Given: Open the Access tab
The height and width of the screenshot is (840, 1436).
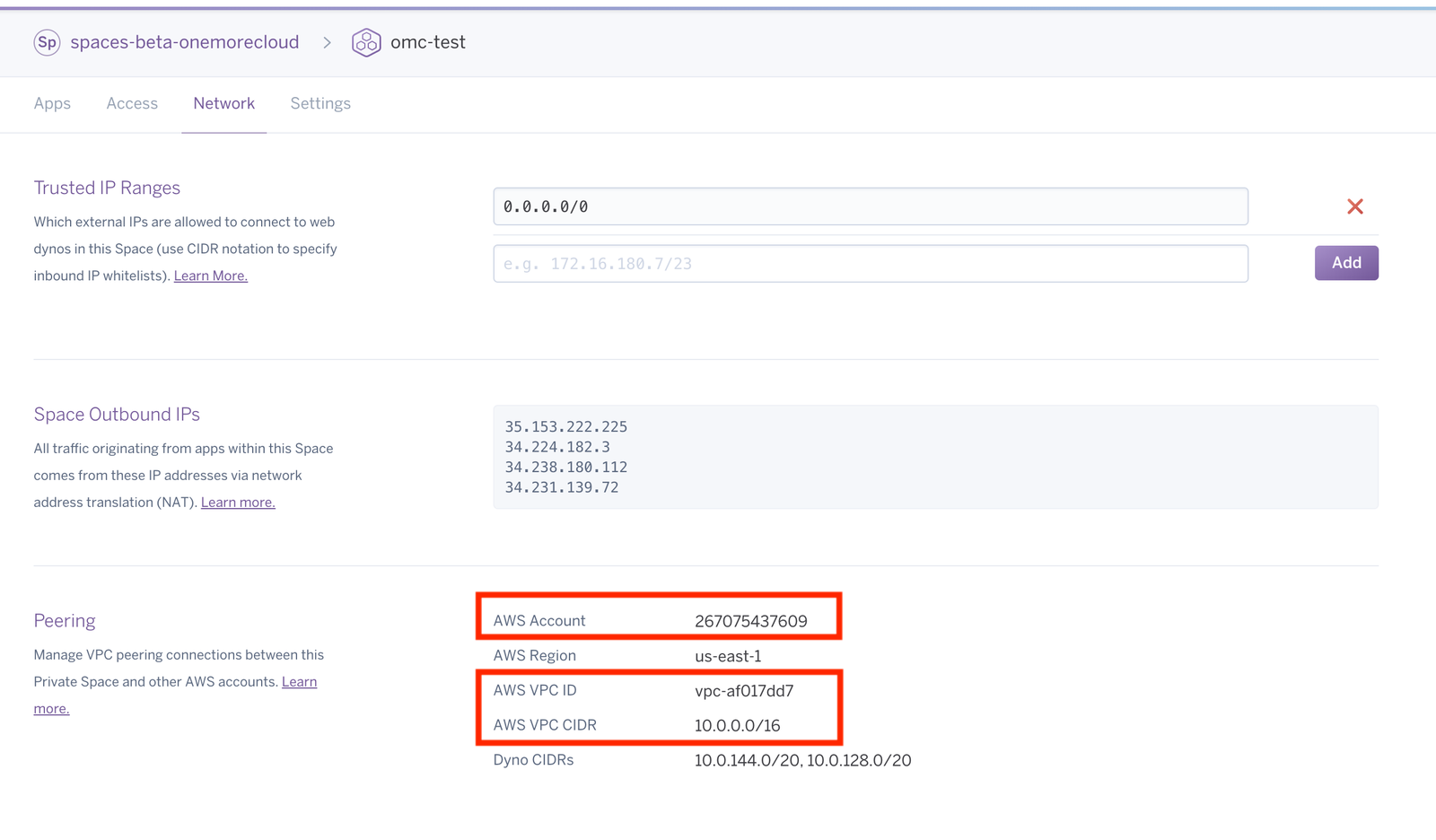Looking at the screenshot, I should click(x=131, y=103).
